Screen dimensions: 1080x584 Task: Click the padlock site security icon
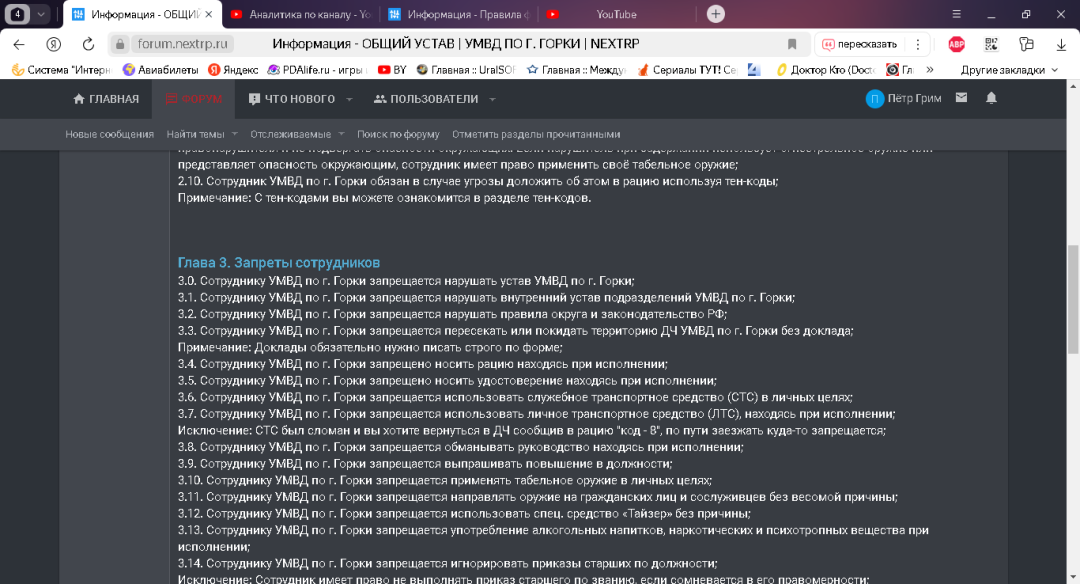[120, 44]
